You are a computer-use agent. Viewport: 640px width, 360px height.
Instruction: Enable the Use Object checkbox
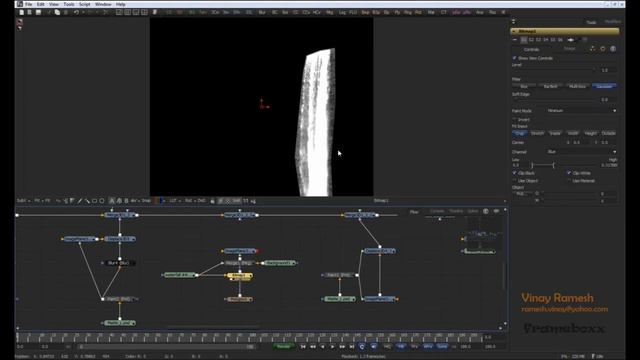pos(515,180)
